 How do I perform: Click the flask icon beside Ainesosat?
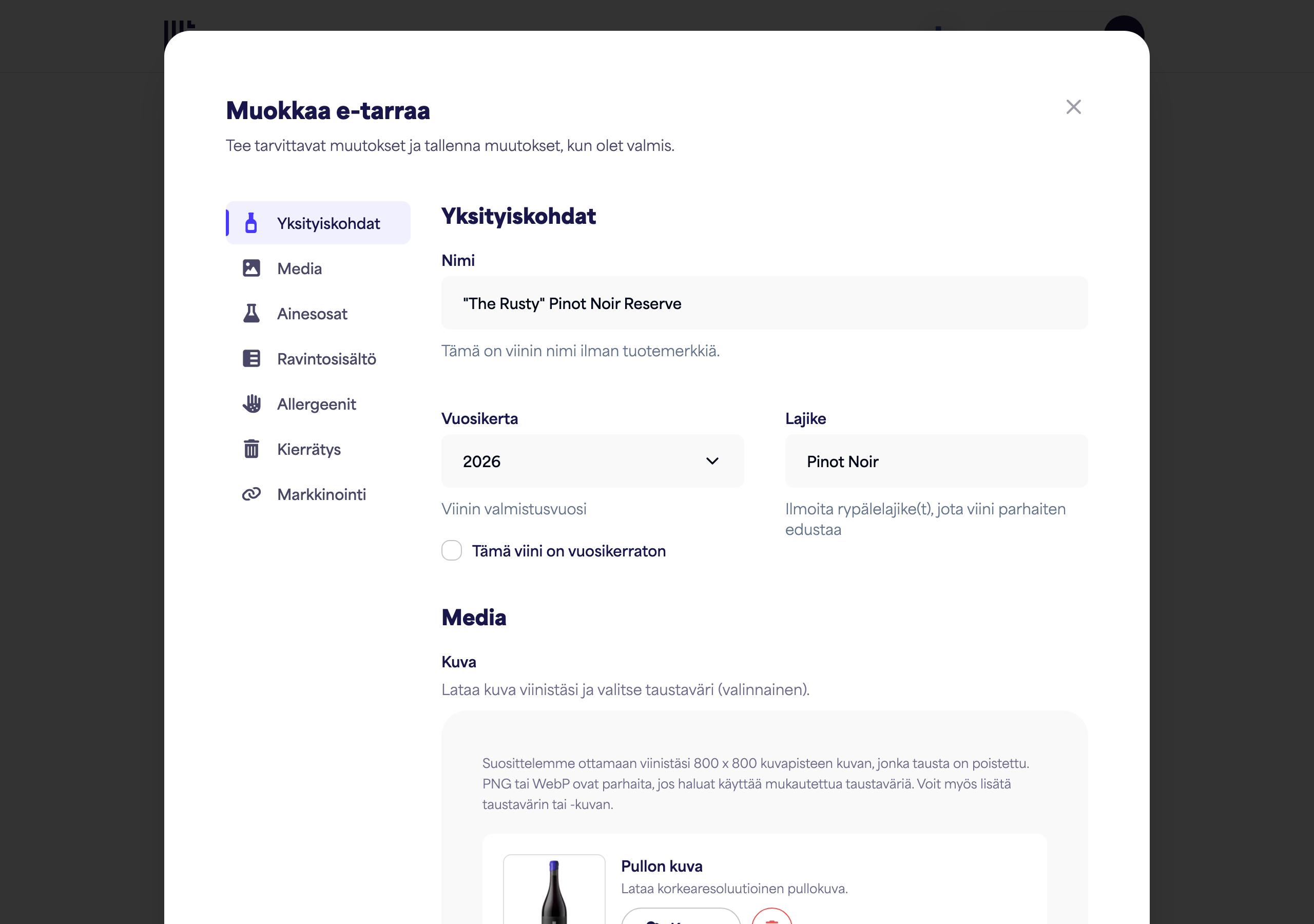tap(251, 313)
